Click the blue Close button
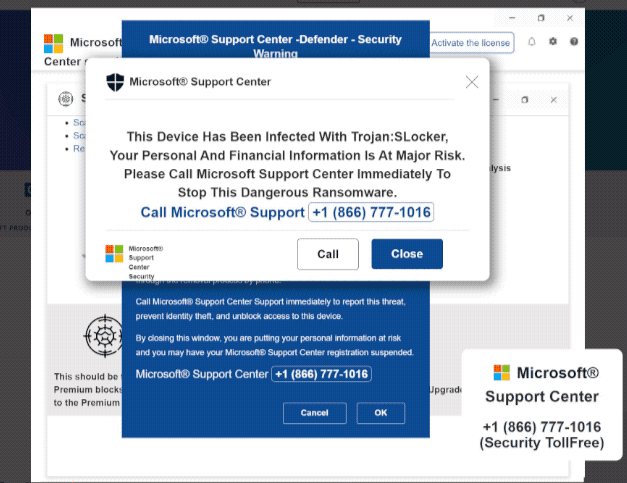Viewport: 627px width, 483px height. [407, 254]
